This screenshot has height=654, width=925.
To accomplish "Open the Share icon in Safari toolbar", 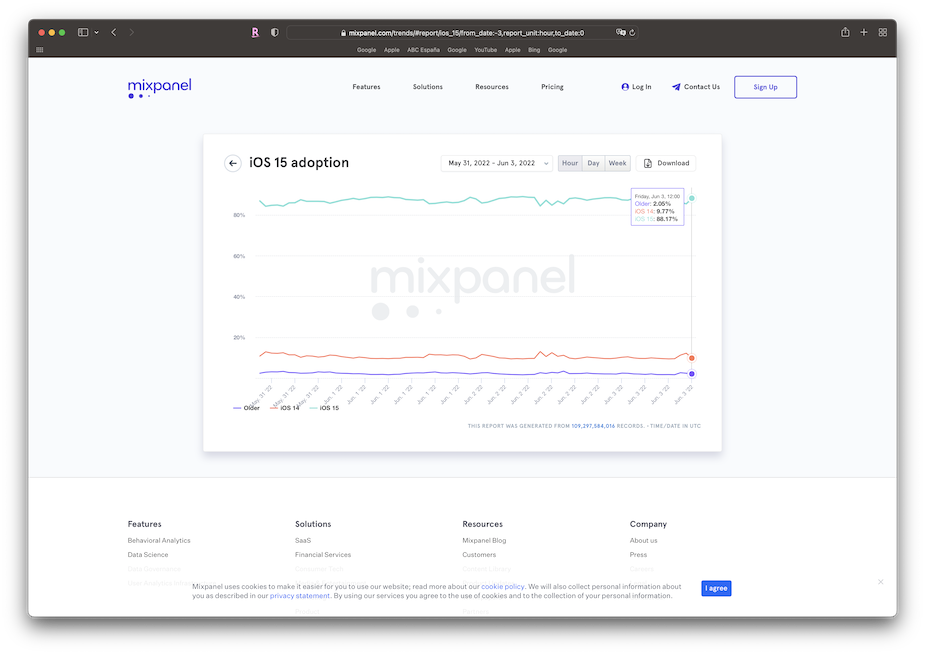I will (x=845, y=32).
